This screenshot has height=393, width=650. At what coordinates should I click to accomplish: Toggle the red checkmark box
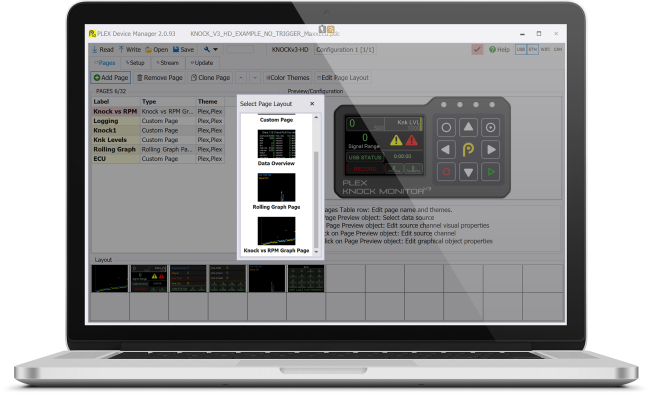[477, 49]
